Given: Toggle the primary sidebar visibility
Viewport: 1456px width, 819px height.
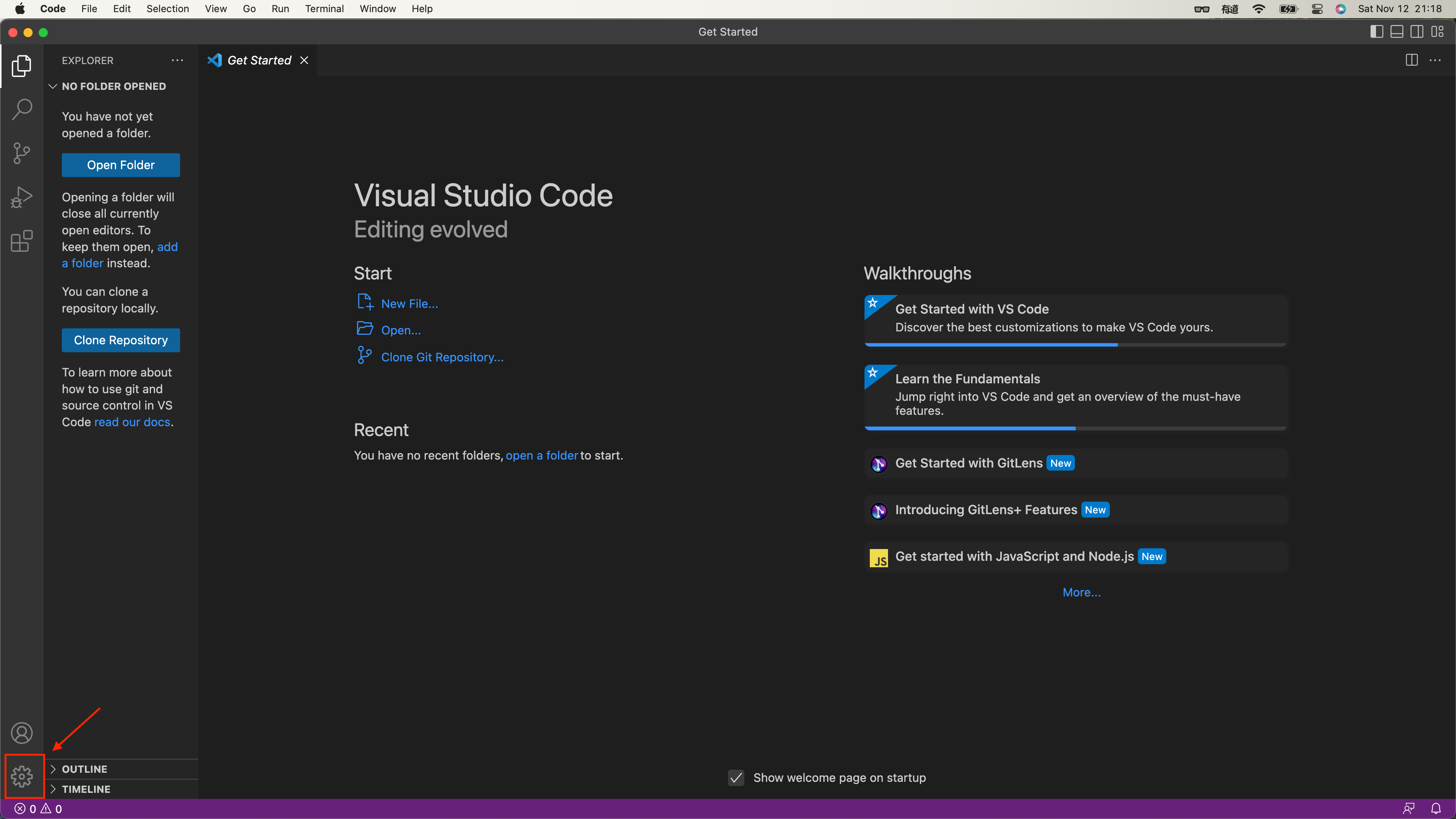Looking at the screenshot, I should point(1377,31).
